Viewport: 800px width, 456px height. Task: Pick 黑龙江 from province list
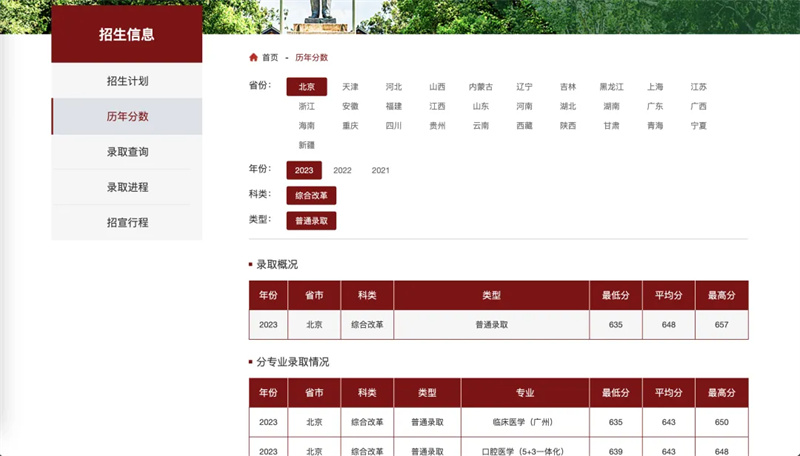[x=611, y=87]
